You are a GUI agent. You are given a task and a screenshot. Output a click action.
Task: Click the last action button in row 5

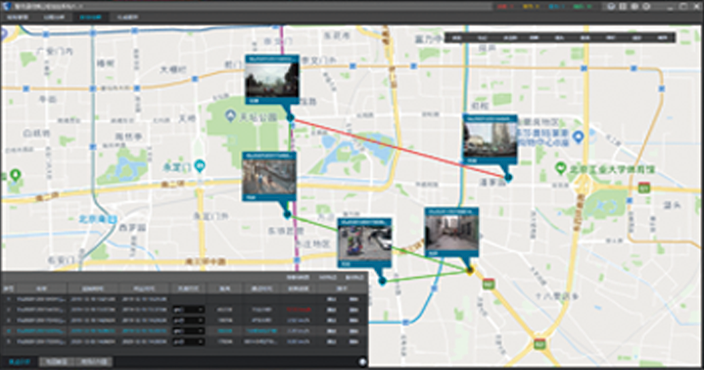354,342
